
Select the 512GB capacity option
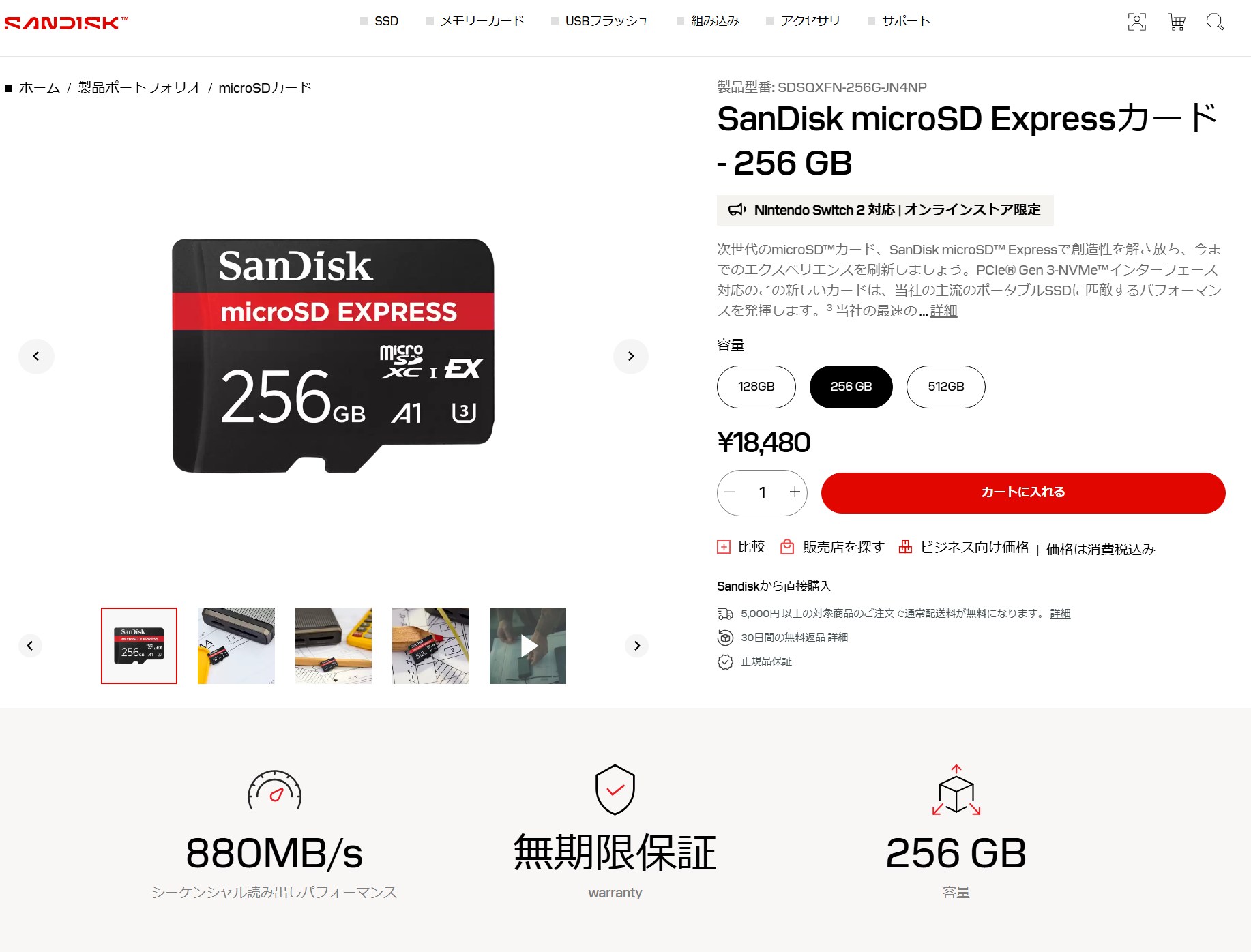945,387
